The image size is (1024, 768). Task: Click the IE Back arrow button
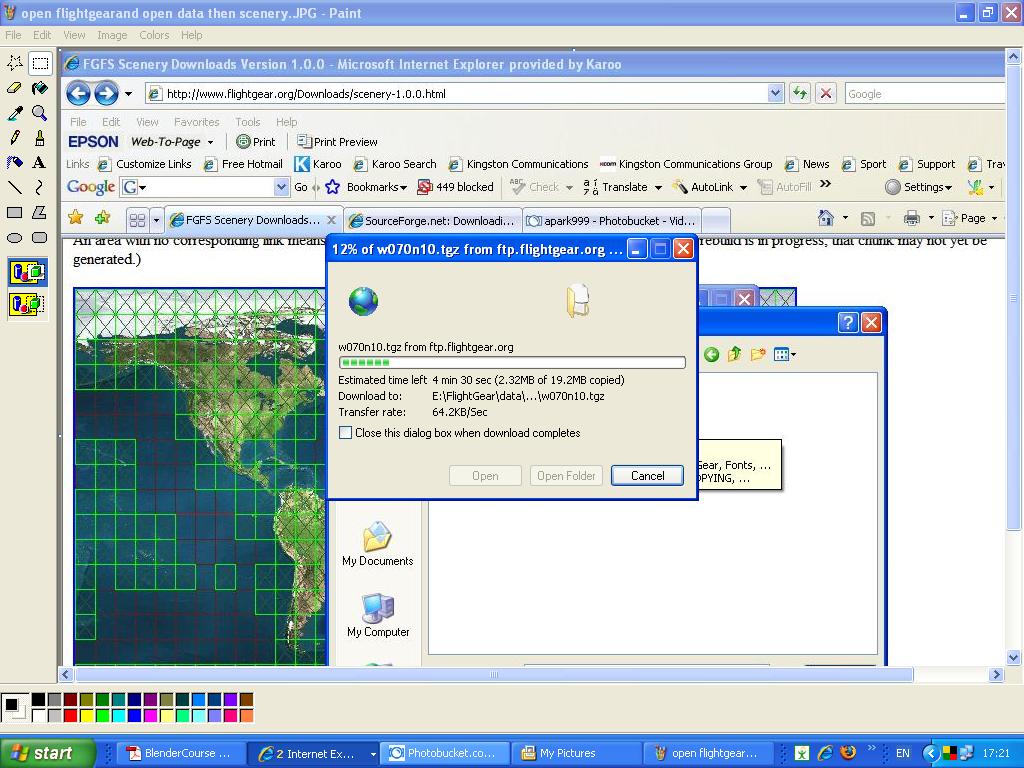point(78,93)
